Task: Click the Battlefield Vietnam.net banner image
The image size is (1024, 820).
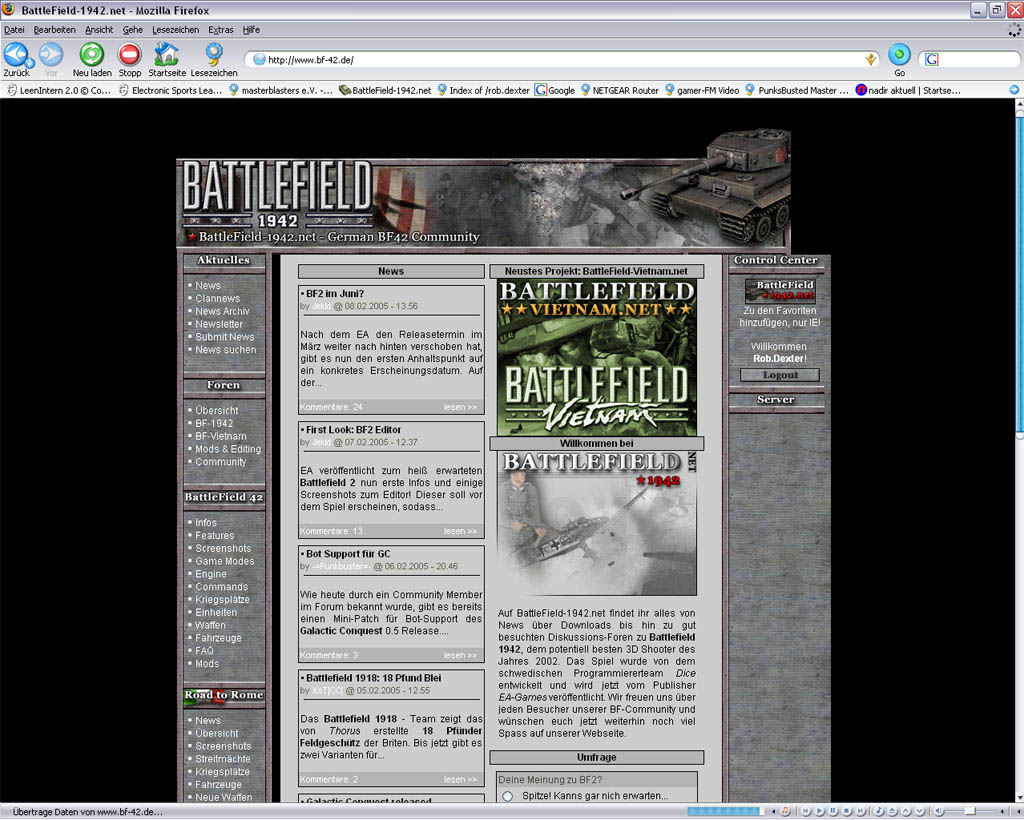Action: point(596,357)
